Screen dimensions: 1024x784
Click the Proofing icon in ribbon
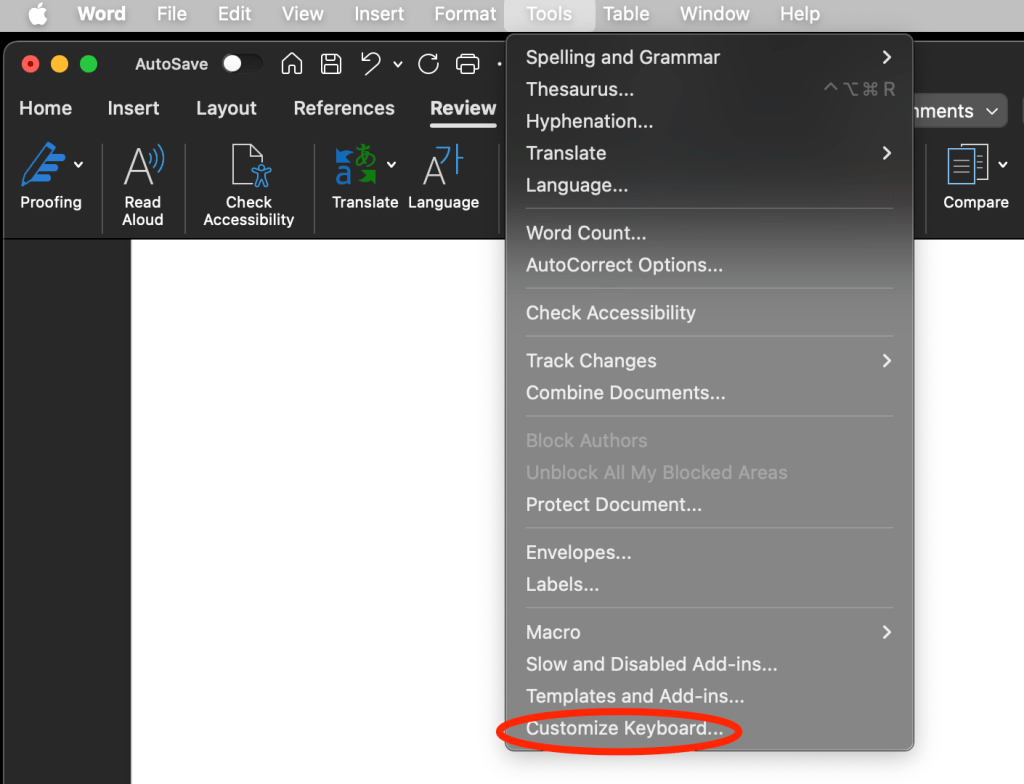42,166
